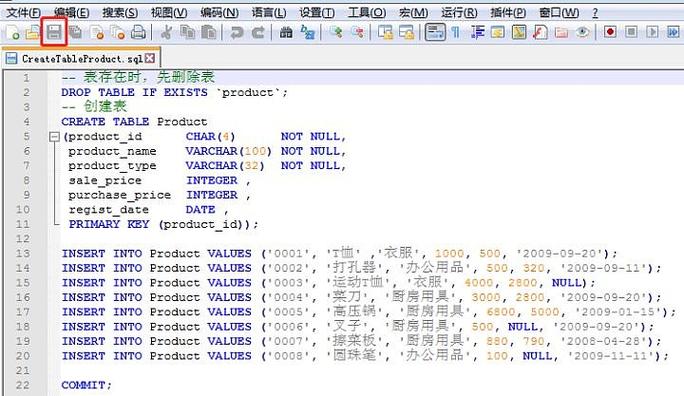The height and width of the screenshot is (396, 684).
Task: Open the user defined language icon
Action: pyautogui.click(x=498, y=32)
